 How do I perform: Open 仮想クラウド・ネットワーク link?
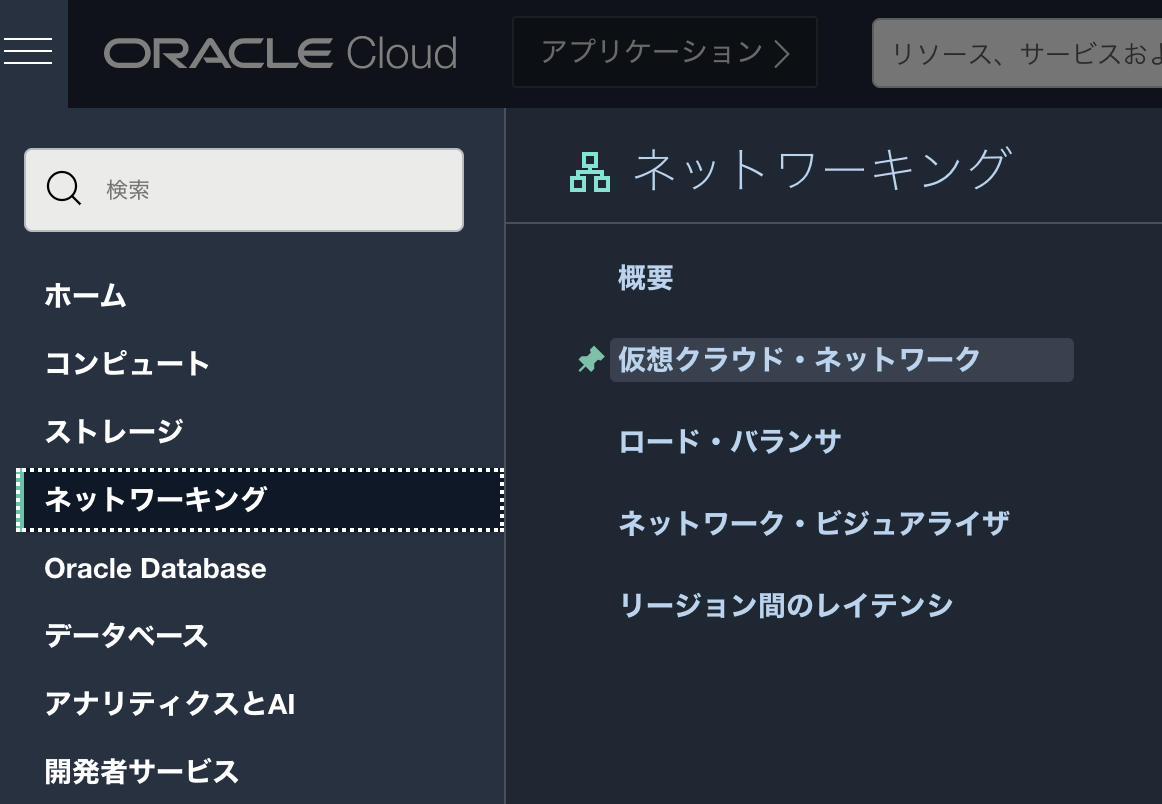pyautogui.click(x=799, y=360)
